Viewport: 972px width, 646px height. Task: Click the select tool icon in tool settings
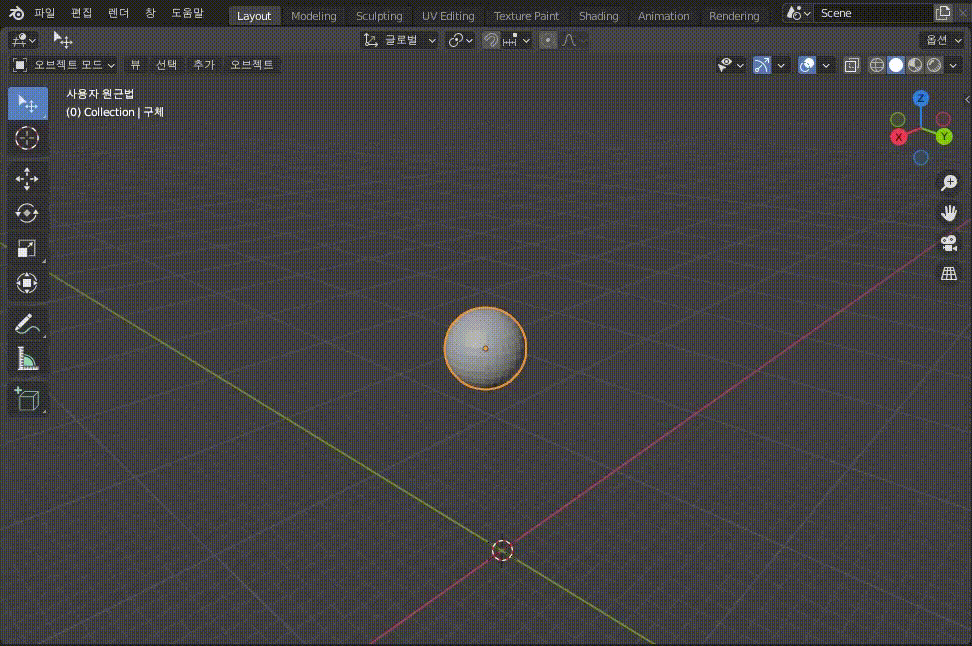tap(63, 40)
